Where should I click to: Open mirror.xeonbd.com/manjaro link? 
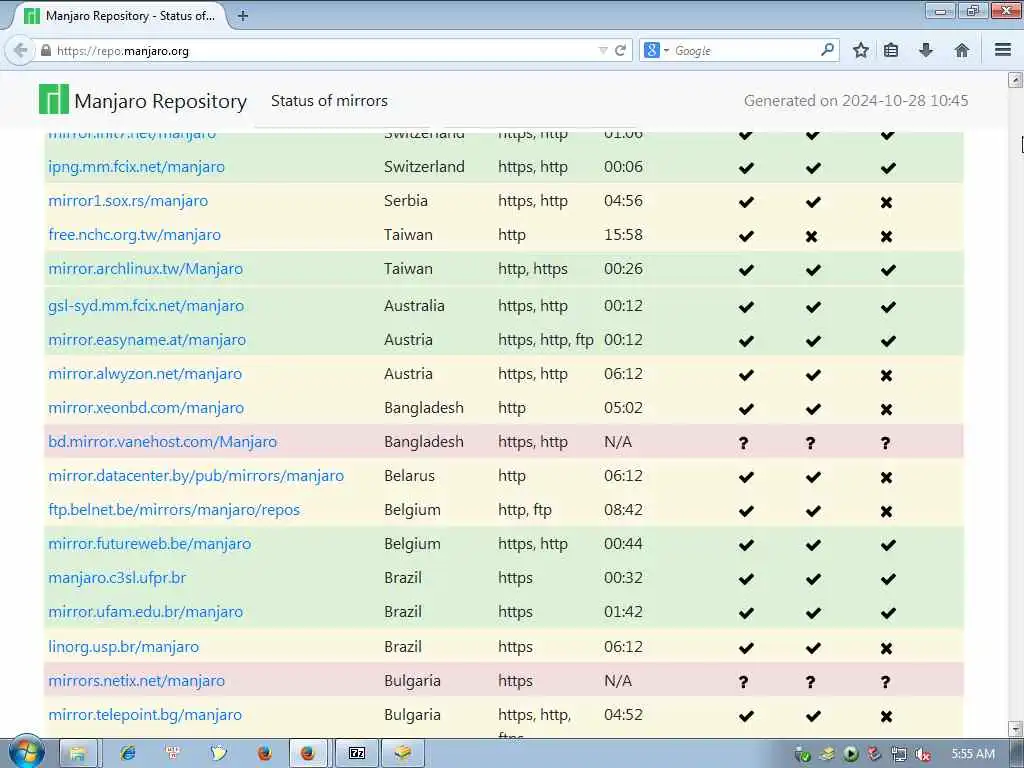tap(146, 408)
